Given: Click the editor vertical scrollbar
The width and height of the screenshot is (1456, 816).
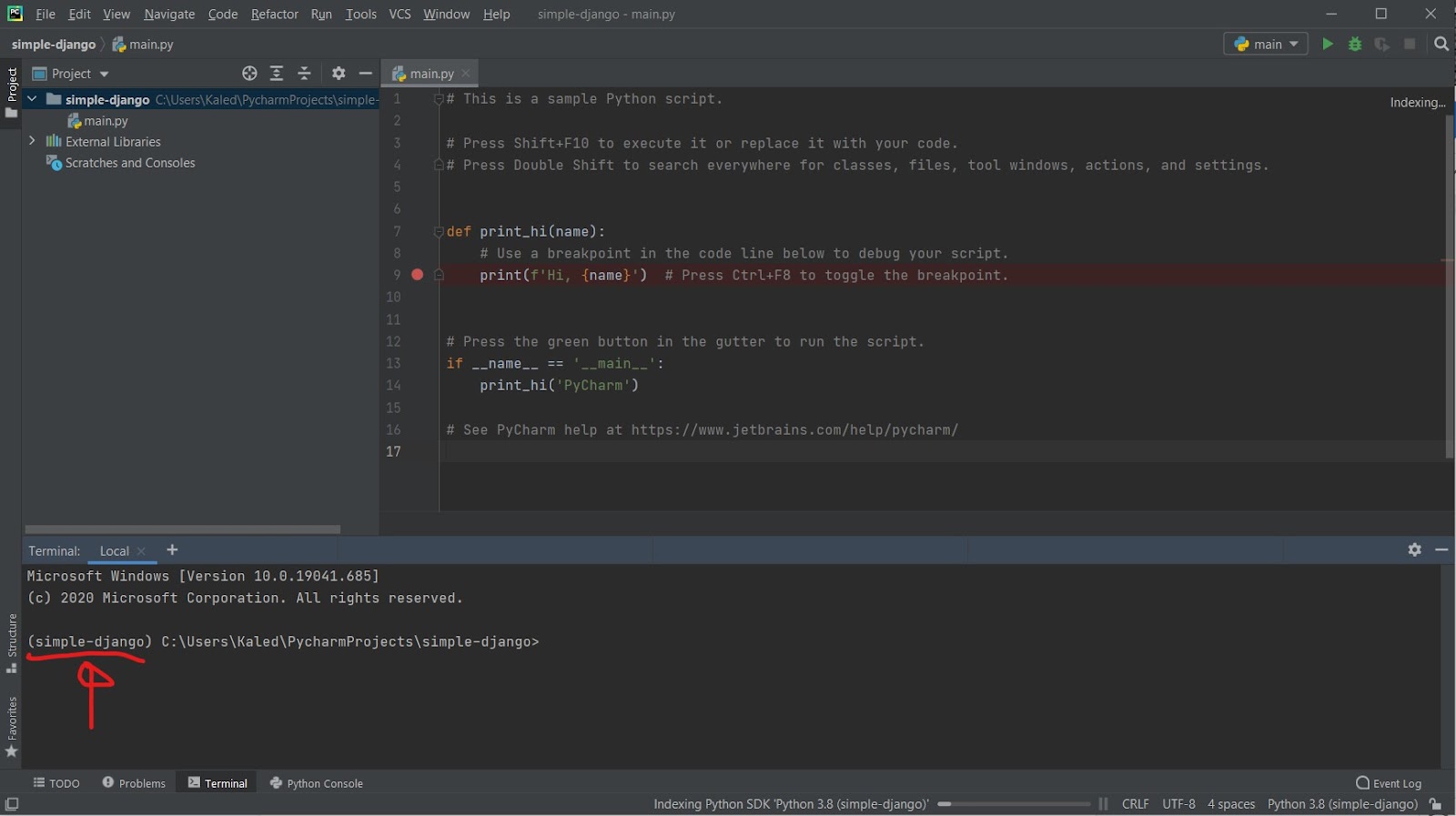Looking at the screenshot, I should (1451, 287).
